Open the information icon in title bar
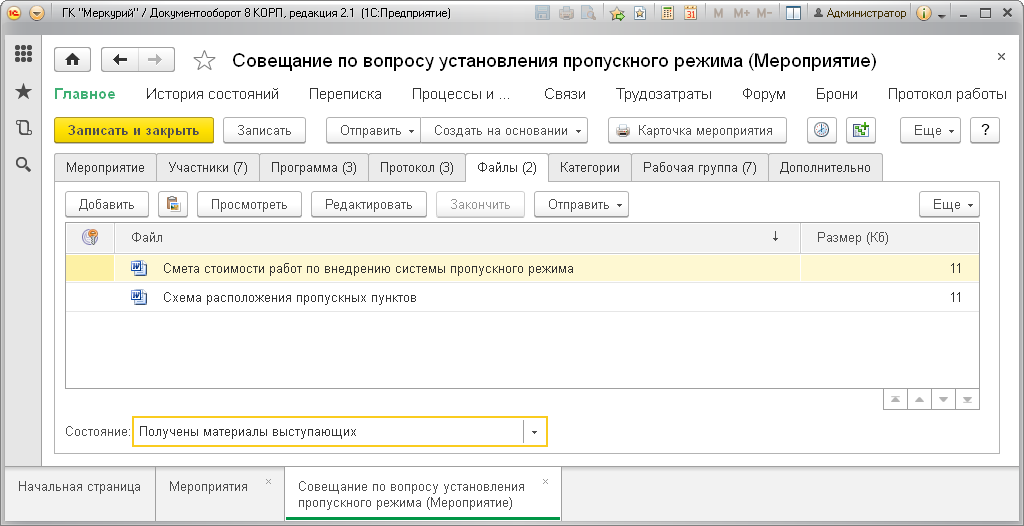Image resolution: width=1024 pixels, height=526 pixels. click(923, 13)
